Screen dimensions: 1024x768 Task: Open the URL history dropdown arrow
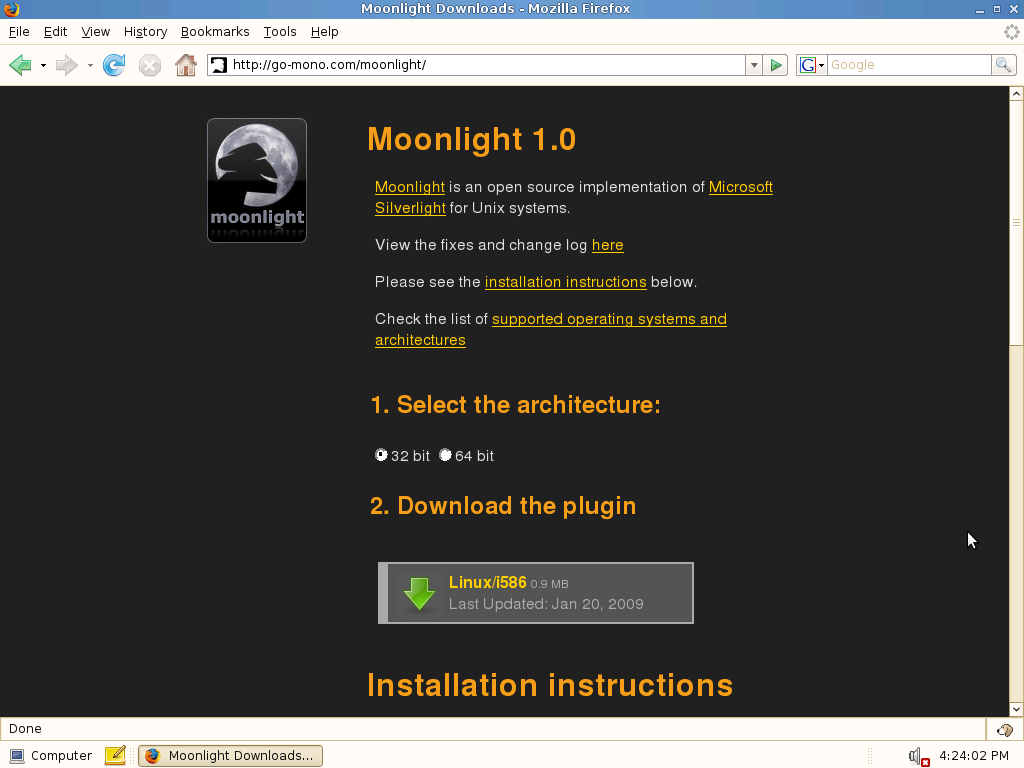(754, 65)
